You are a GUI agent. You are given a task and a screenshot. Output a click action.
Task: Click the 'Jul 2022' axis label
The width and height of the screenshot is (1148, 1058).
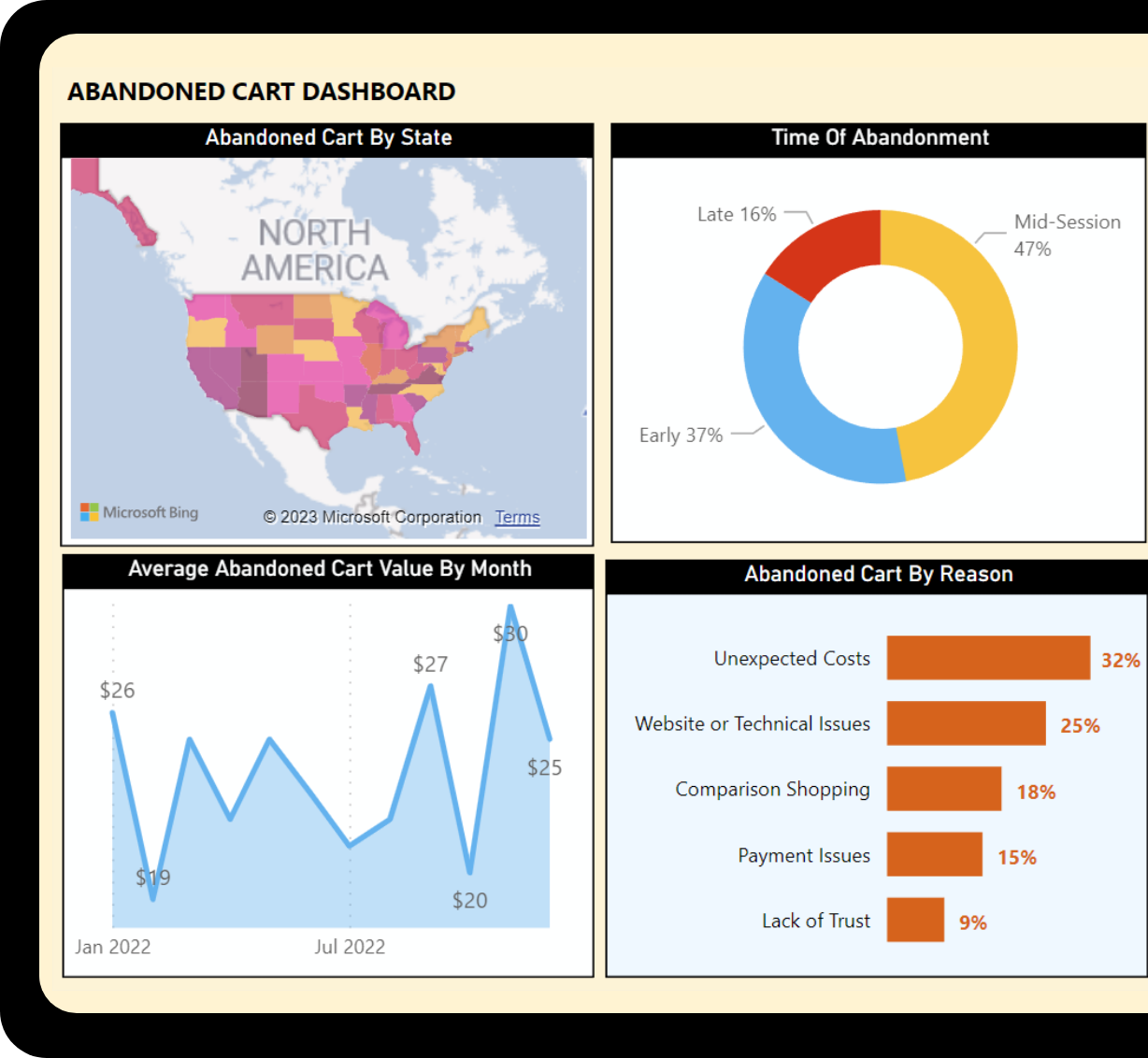coord(350,947)
